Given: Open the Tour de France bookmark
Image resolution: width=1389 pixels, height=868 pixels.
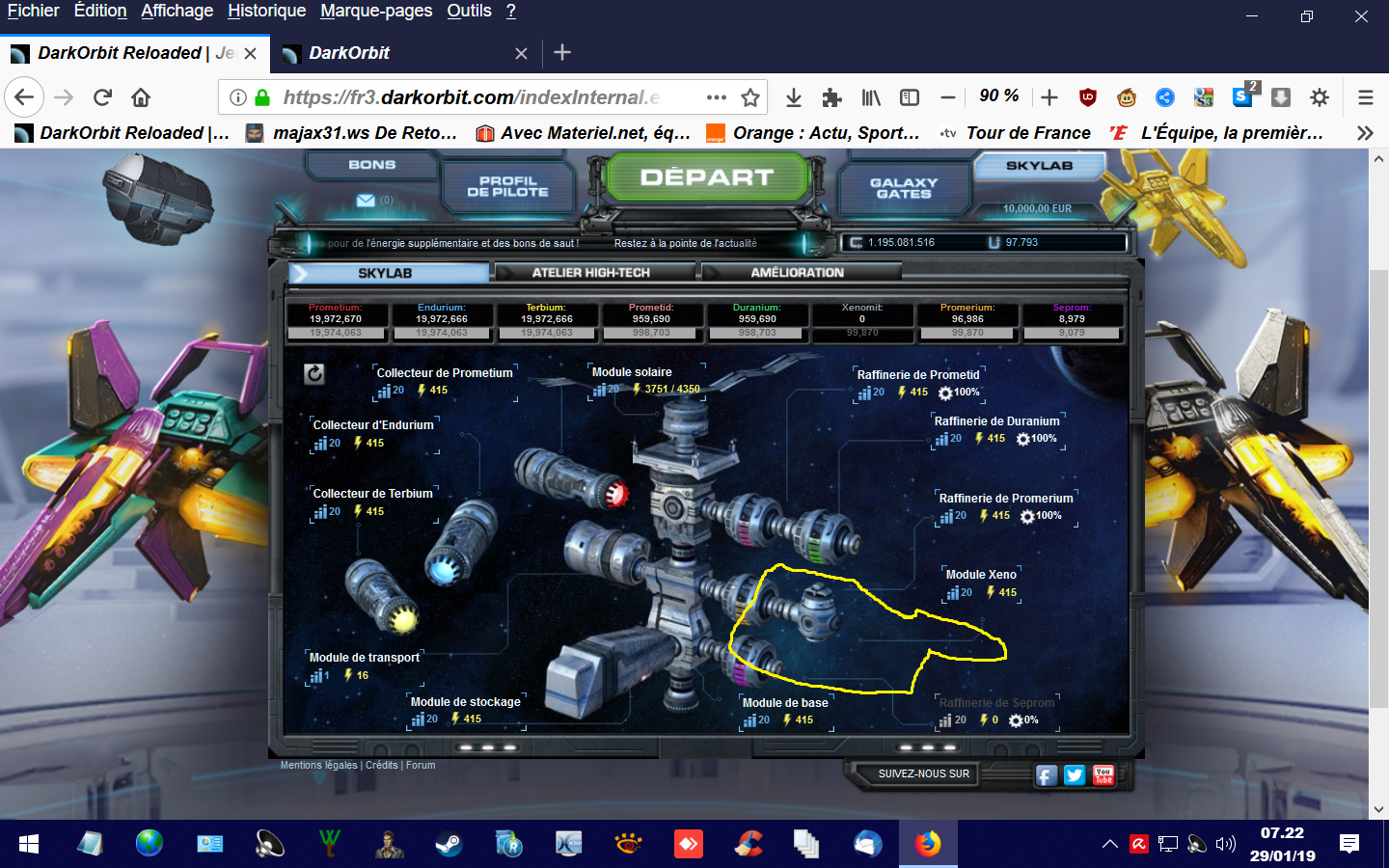Looking at the screenshot, I should pyautogui.click(x=1016, y=133).
